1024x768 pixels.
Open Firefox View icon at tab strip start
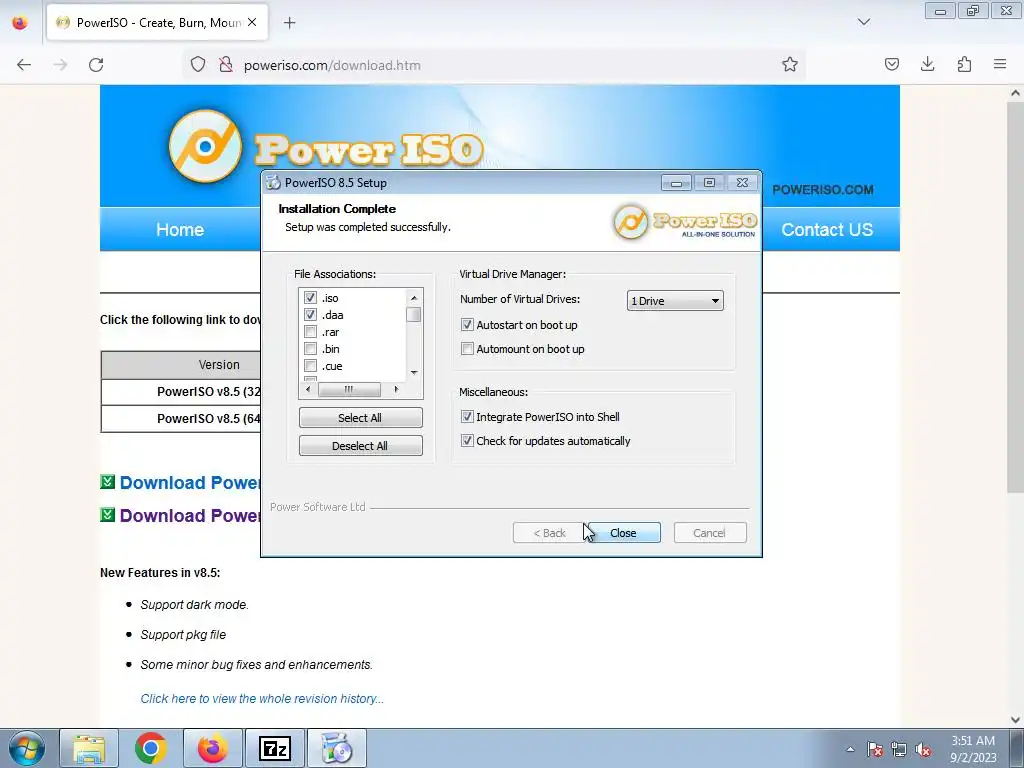click(x=20, y=23)
